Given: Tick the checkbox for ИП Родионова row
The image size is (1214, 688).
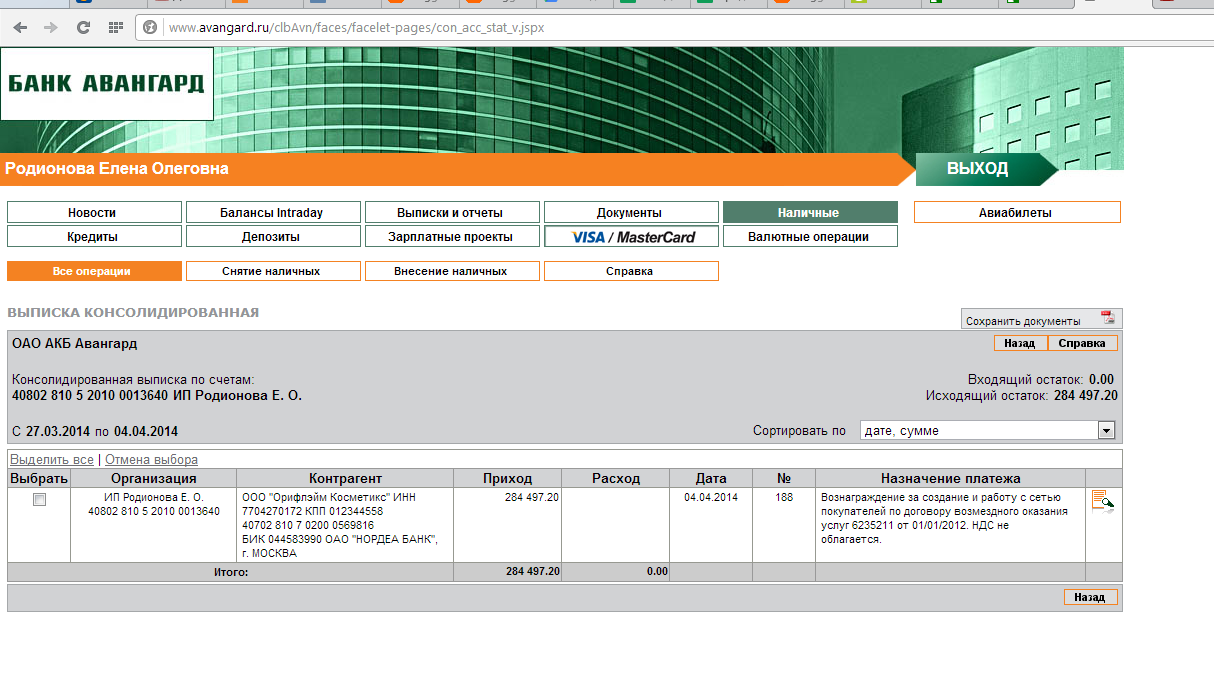Looking at the screenshot, I should click(40, 499).
